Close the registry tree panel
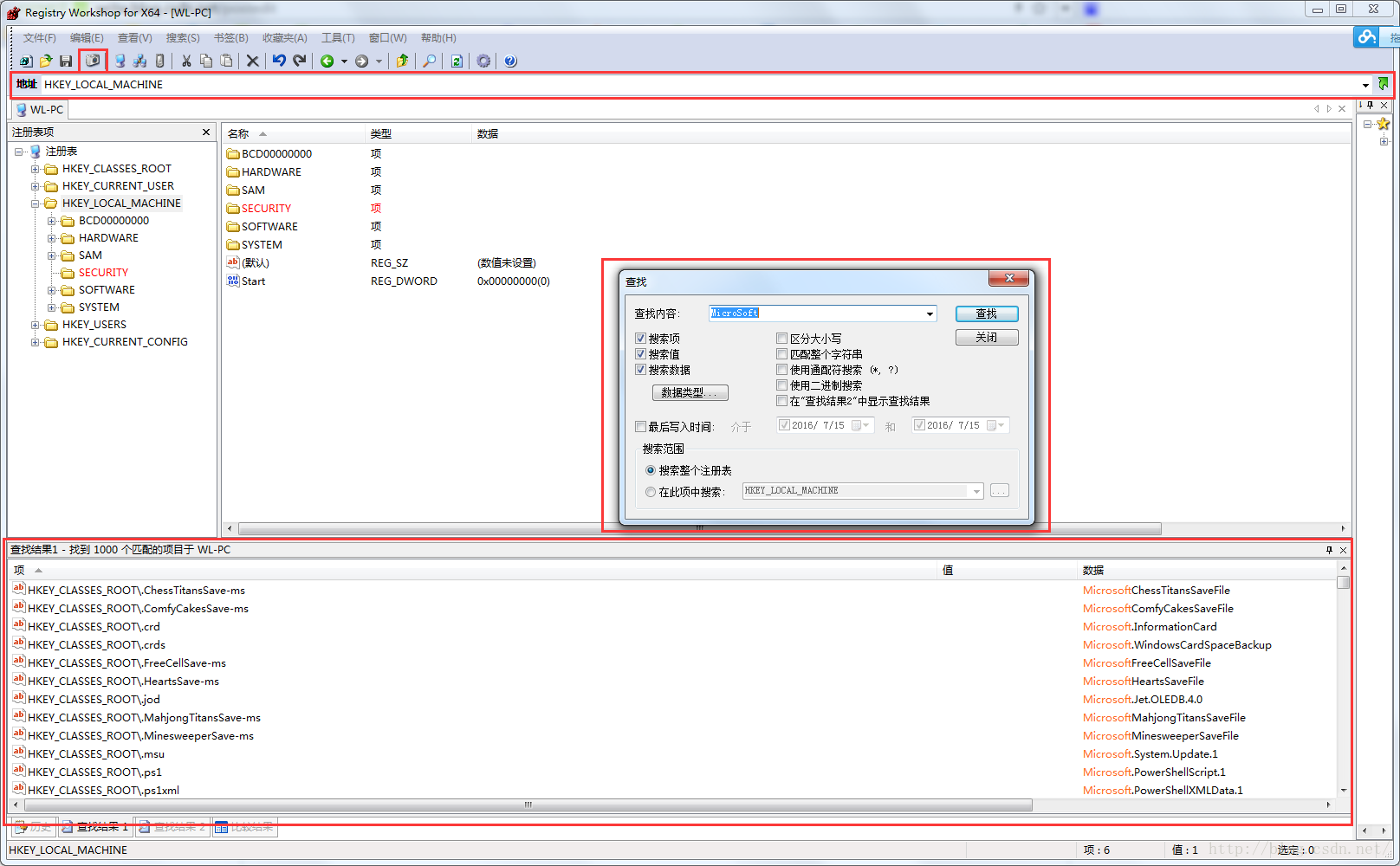The image size is (1400, 866). coord(206,132)
